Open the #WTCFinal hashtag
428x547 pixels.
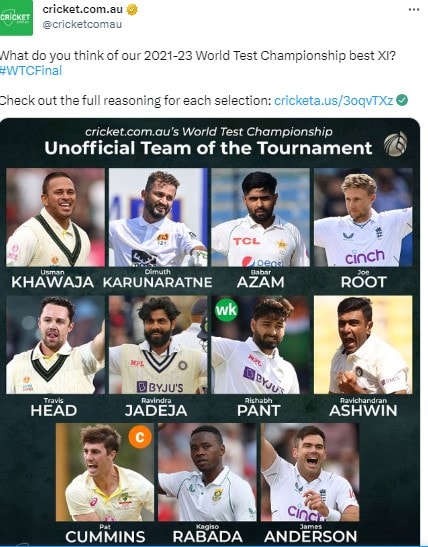coord(31,70)
